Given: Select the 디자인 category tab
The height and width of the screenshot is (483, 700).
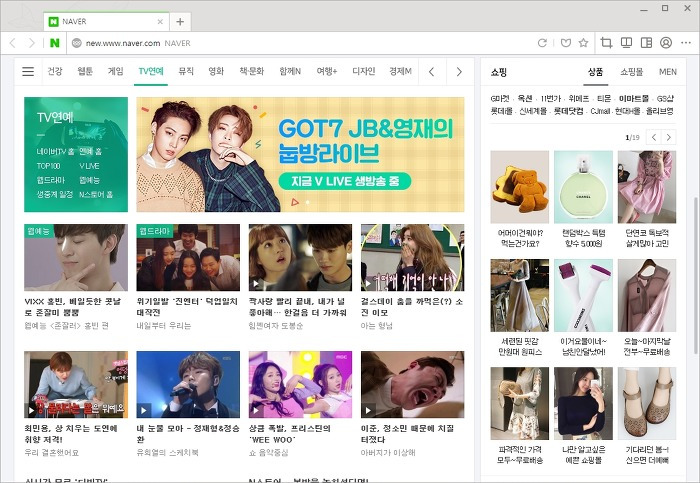Looking at the screenshot, I should coord(363,71).
